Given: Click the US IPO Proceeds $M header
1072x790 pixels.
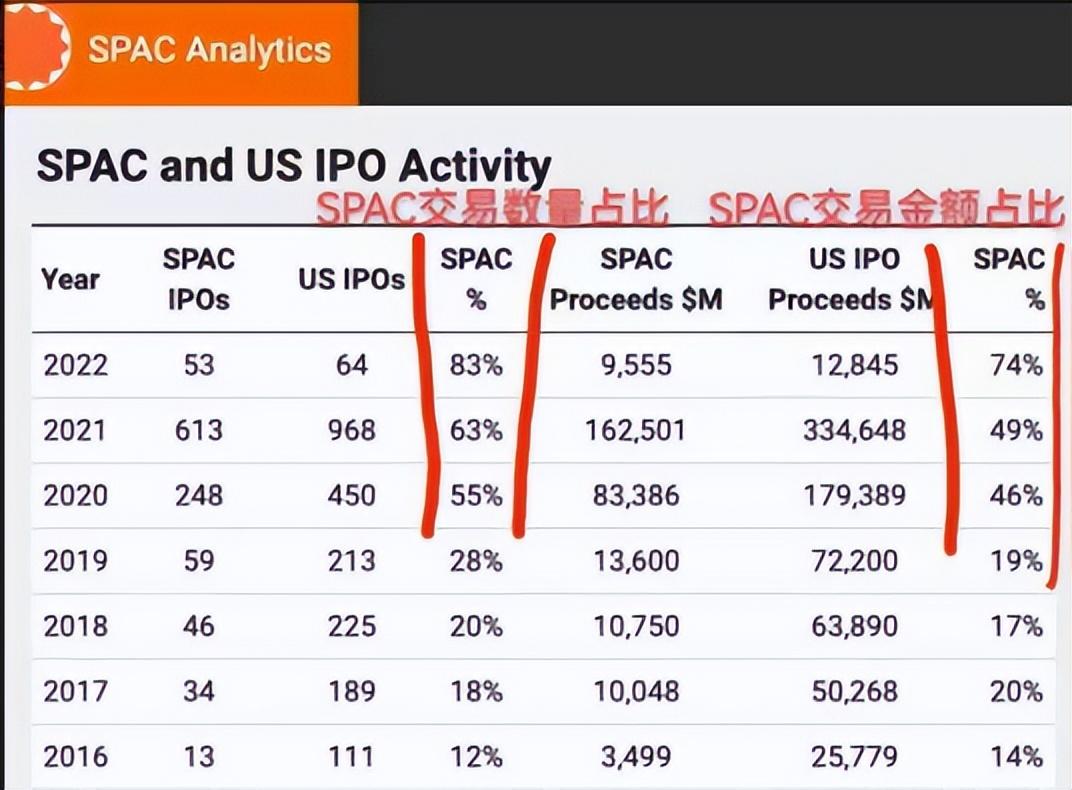Looking at the screenshot, I should (x=854, y=279).
